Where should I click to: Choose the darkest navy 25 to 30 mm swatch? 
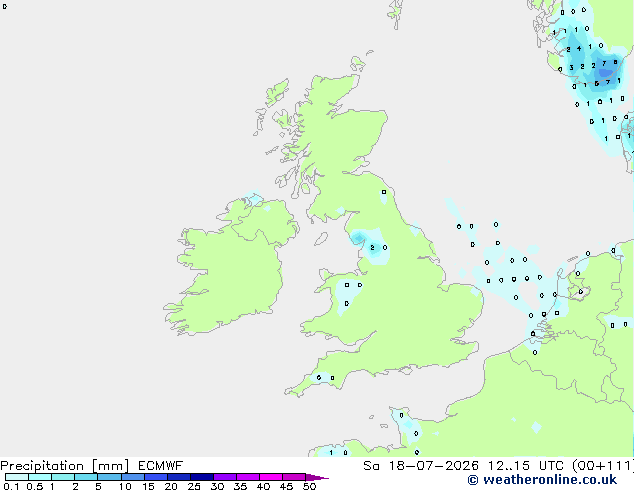coord(202,477)
